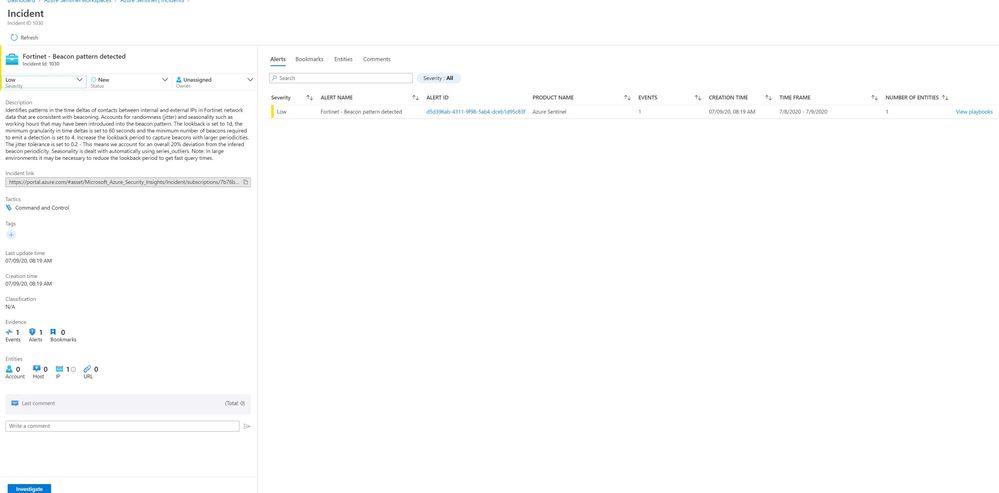
Task: Switch to the Alerts tab
Action: coord(278,59)
